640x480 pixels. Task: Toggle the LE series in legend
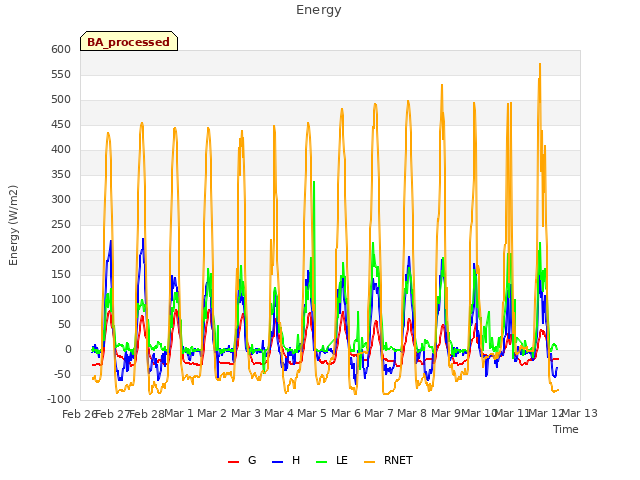[332, 460]
